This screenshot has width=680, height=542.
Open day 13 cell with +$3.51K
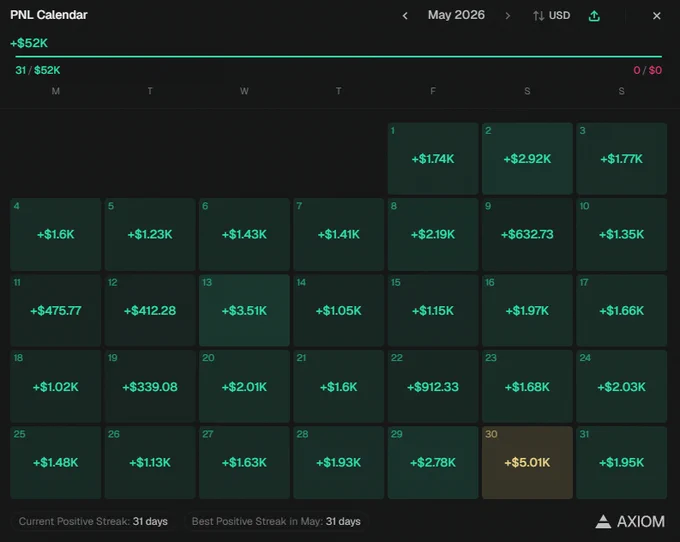click(244, 310)
